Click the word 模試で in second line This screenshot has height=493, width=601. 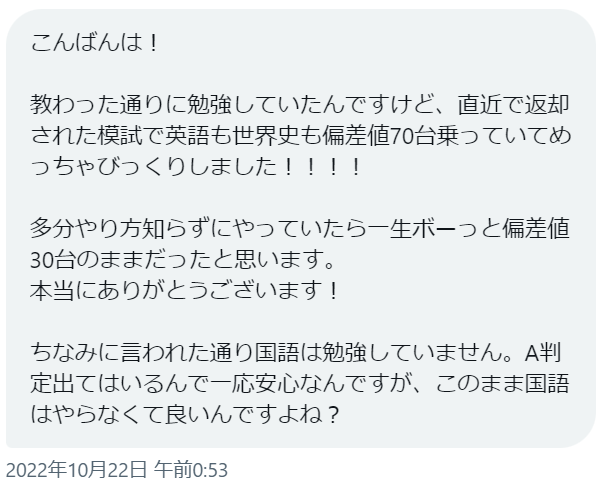[131, 136]
